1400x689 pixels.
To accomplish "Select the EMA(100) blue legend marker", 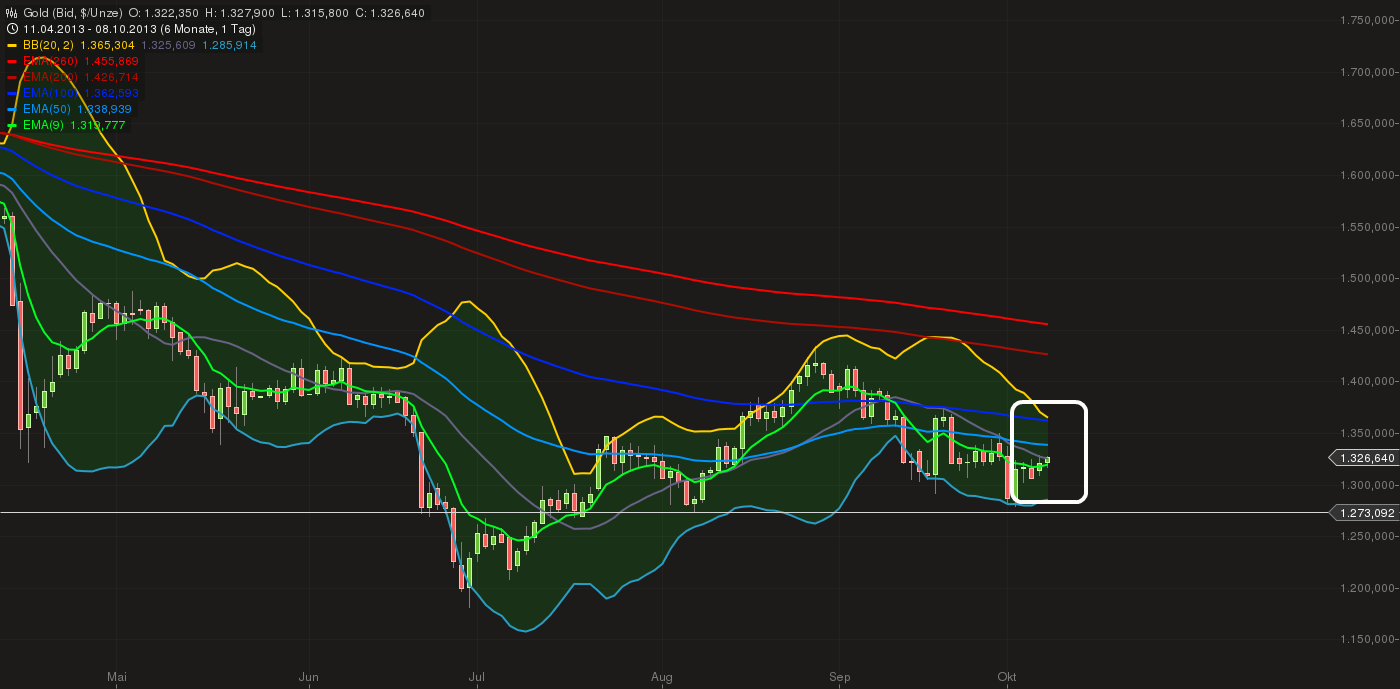I will 11,92.
